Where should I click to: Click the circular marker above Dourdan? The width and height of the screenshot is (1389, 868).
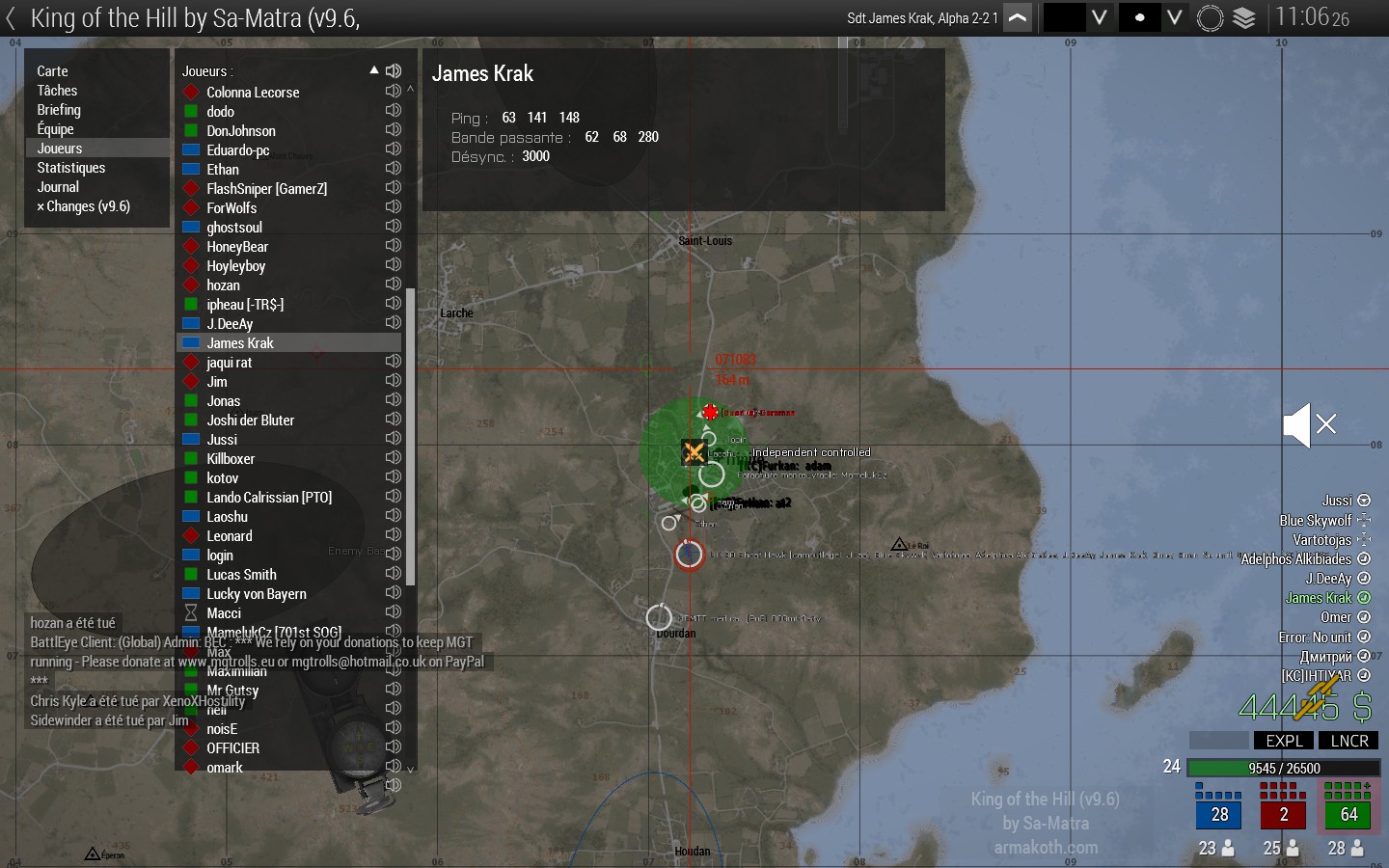[659, 616]
